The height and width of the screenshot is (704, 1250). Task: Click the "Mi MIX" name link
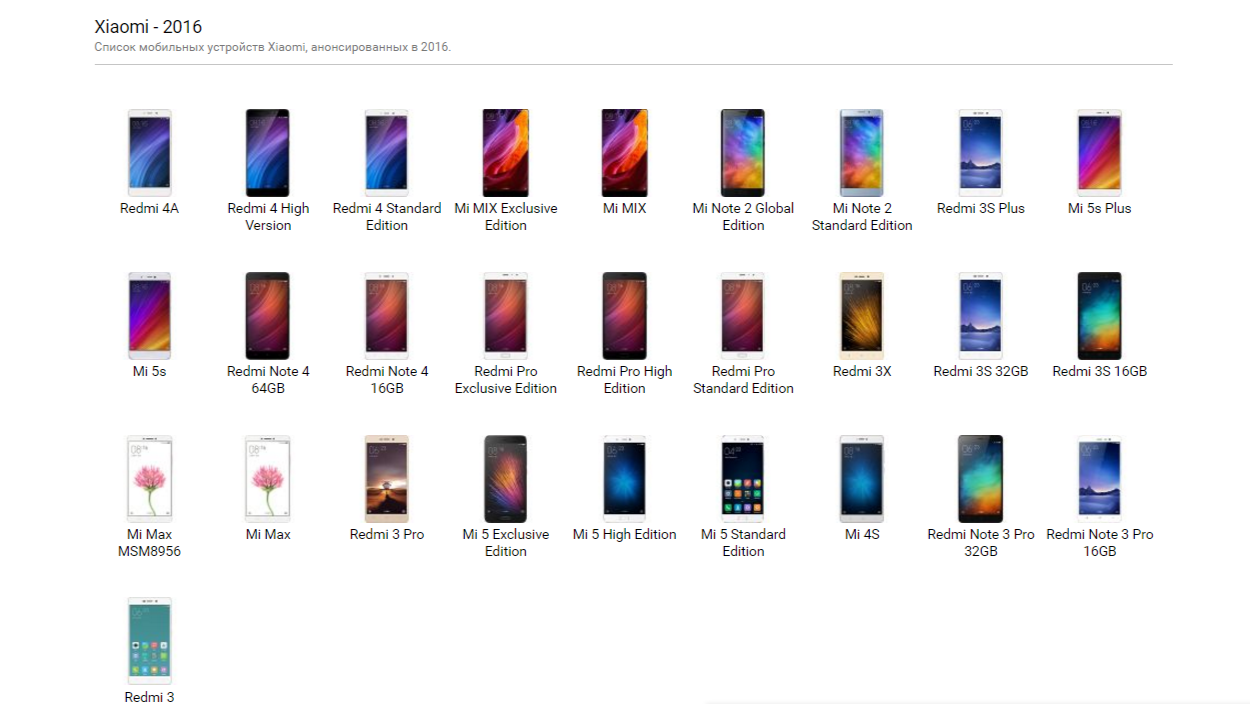[x=625, y=209]
